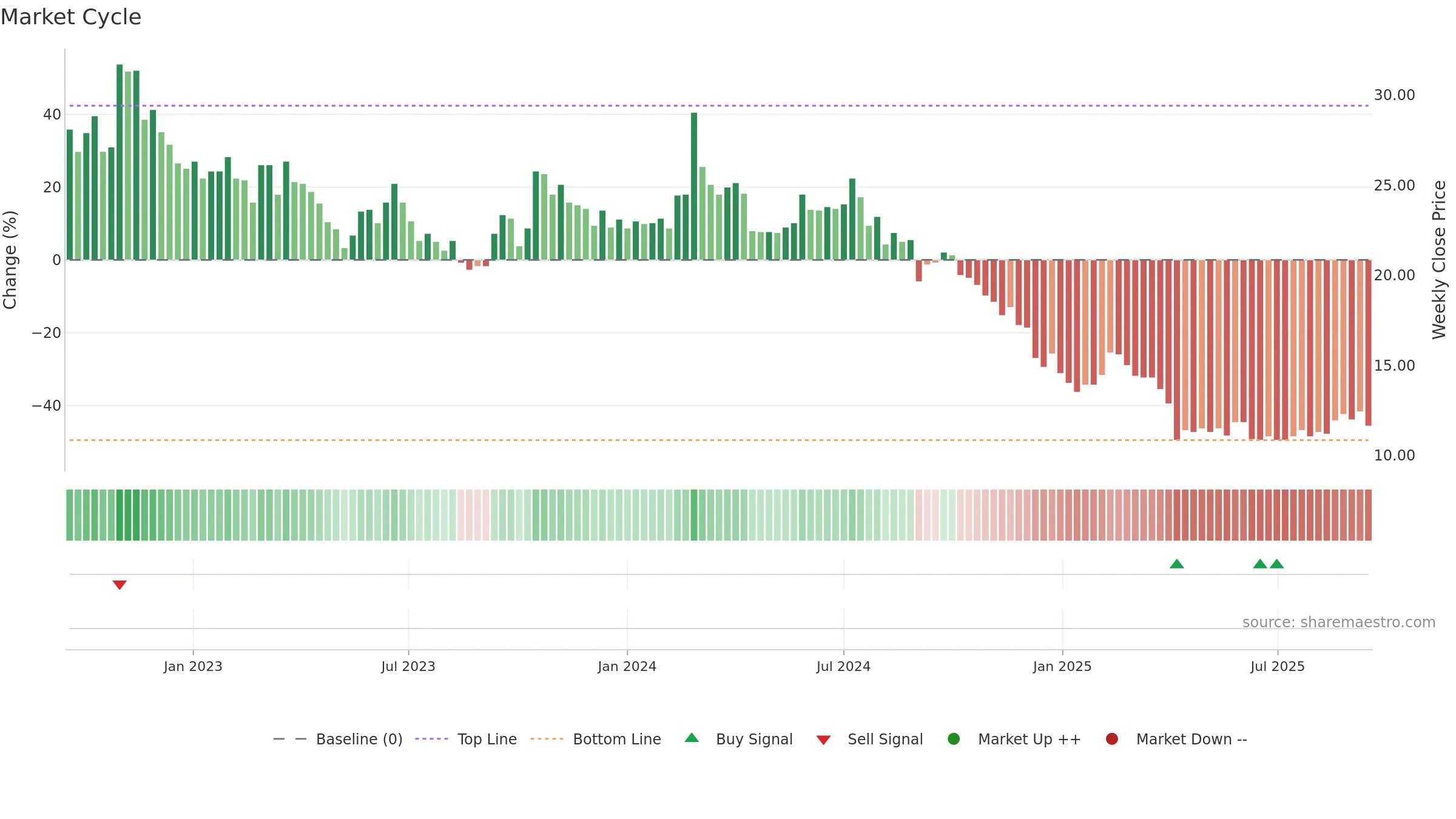Screen dimensions: 1456x819
Task: Toggle the Top Line legend entry
Action: pyautogui.click(x=466, y=739)
